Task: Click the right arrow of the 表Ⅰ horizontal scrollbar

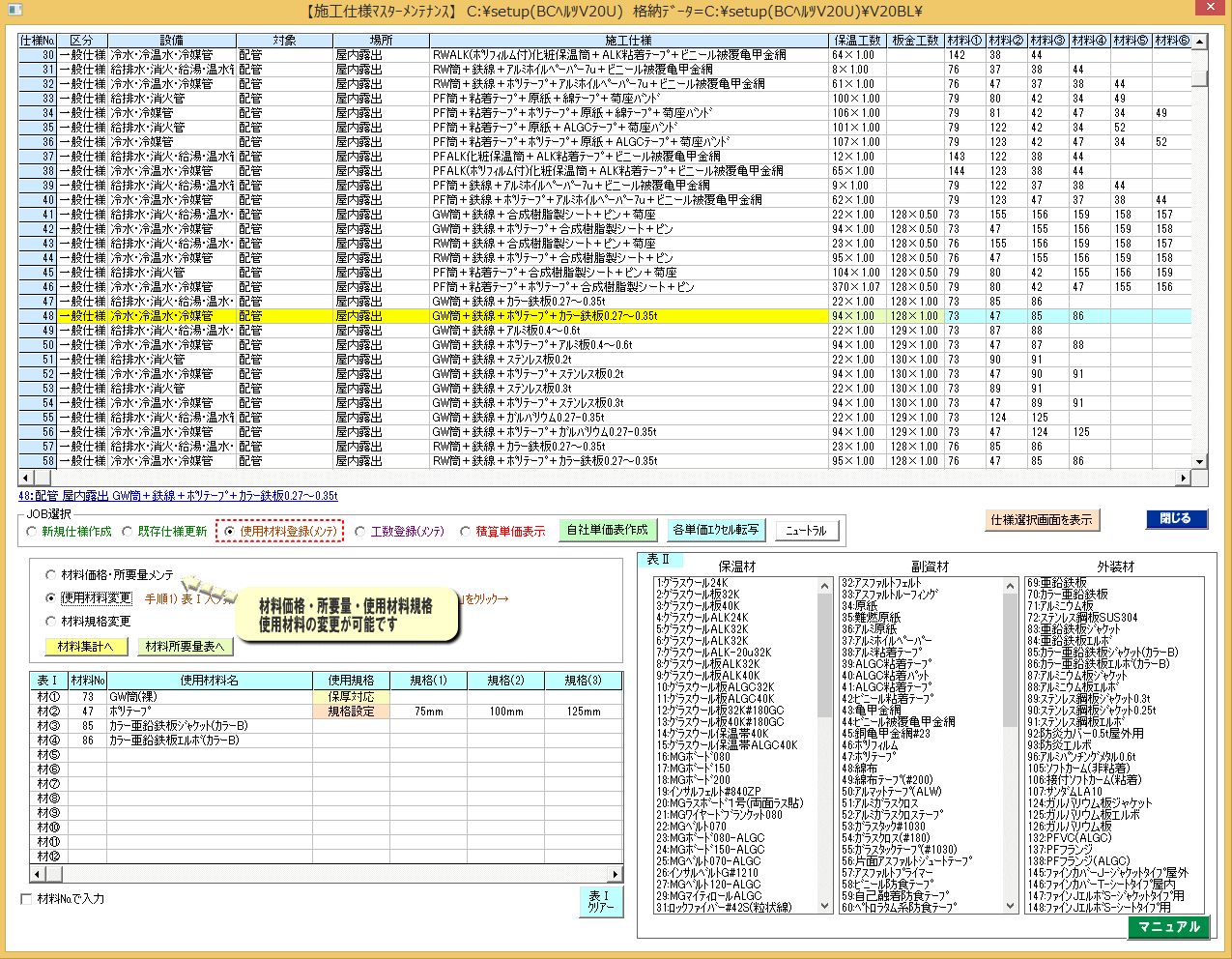Action: [616, 874]
